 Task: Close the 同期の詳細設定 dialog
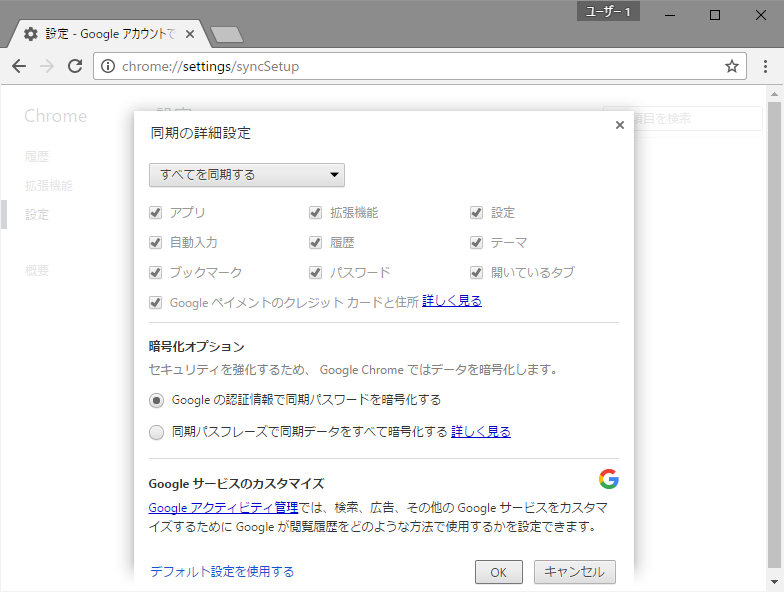620,125
